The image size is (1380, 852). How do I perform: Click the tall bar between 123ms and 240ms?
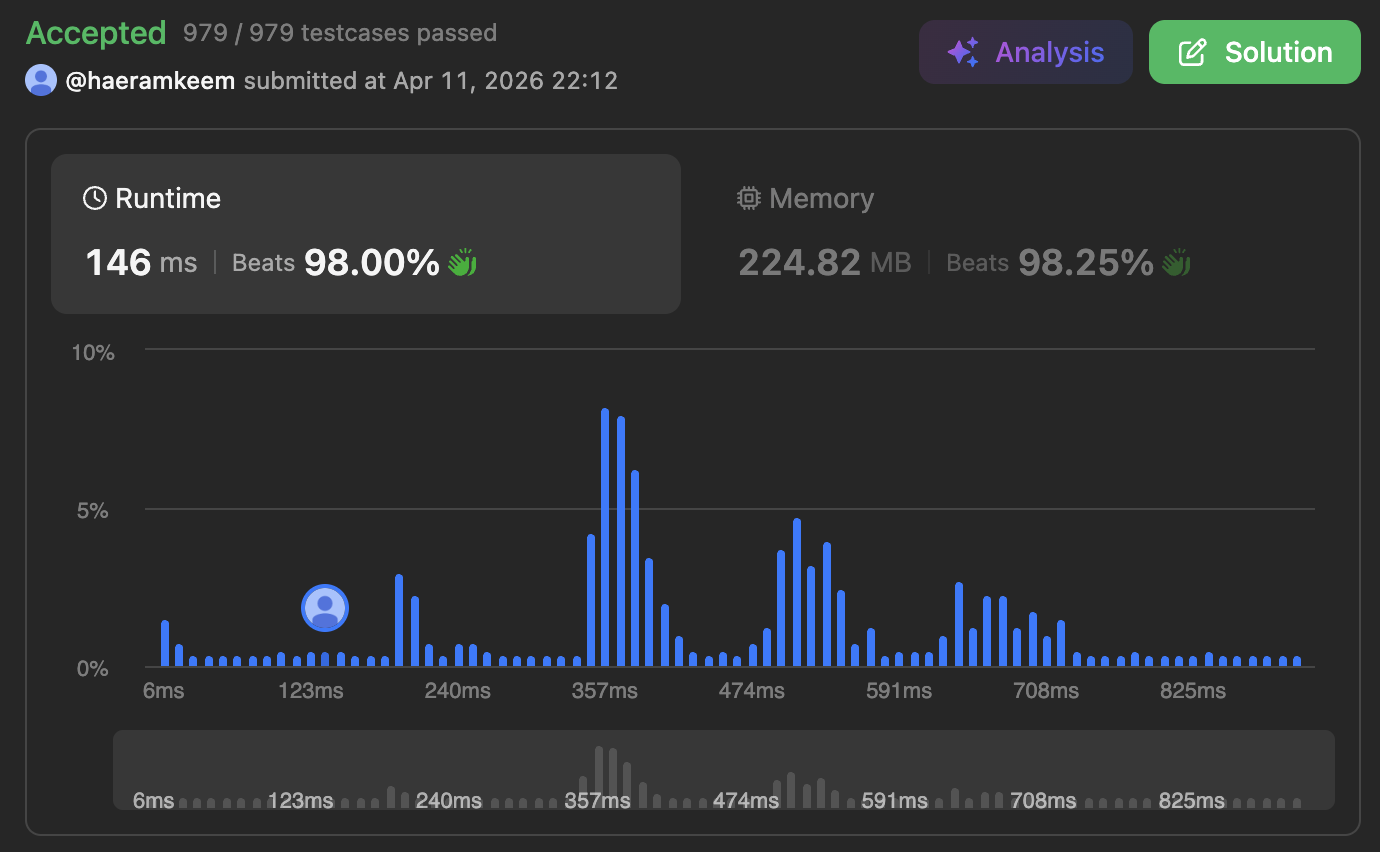399,620
